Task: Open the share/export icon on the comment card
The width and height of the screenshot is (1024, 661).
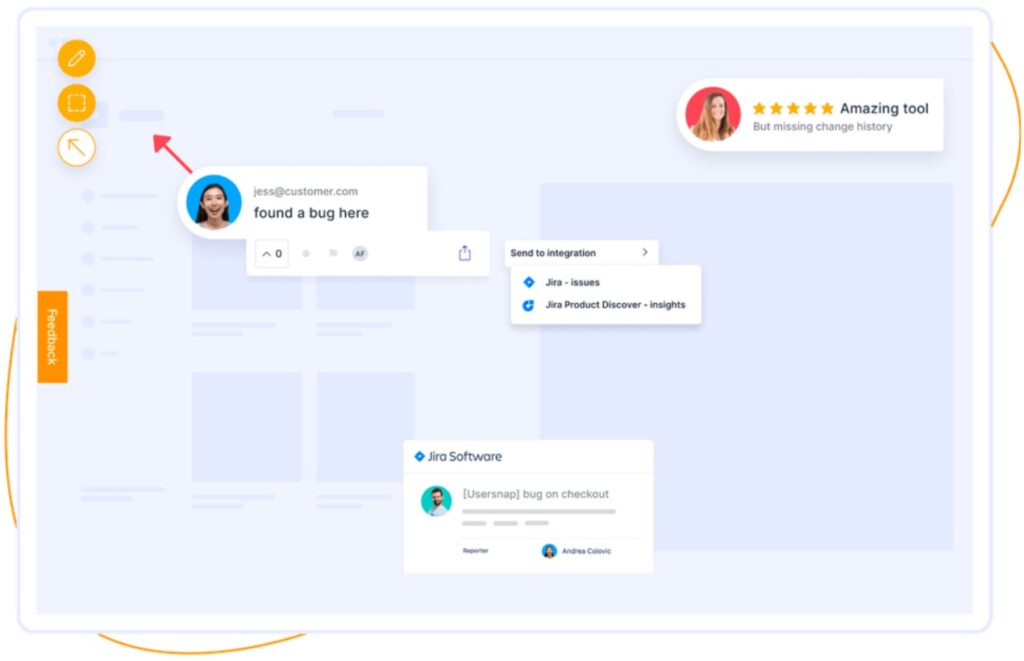Action: pyautogui.click(x=464, y=253)
